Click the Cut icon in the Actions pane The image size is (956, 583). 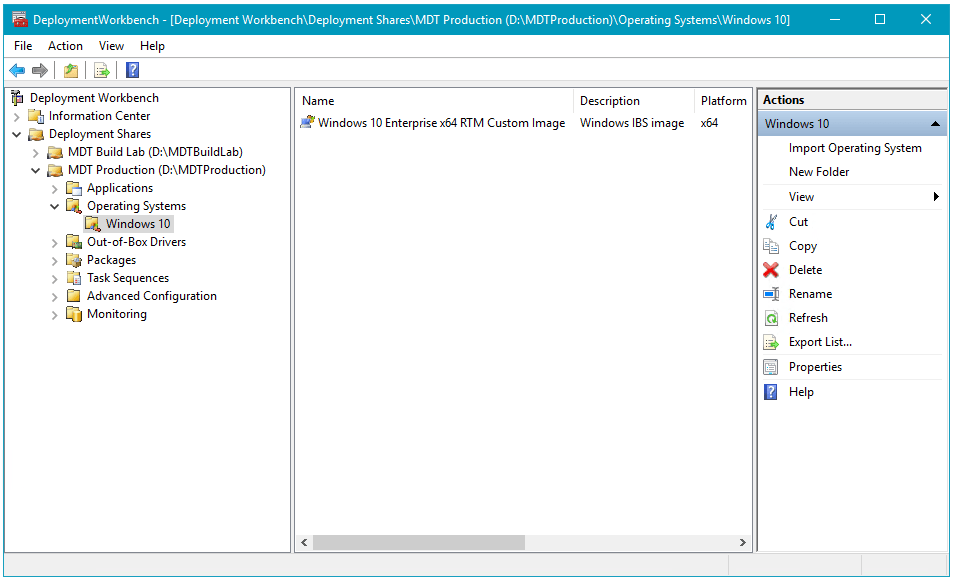coord(772,221)
